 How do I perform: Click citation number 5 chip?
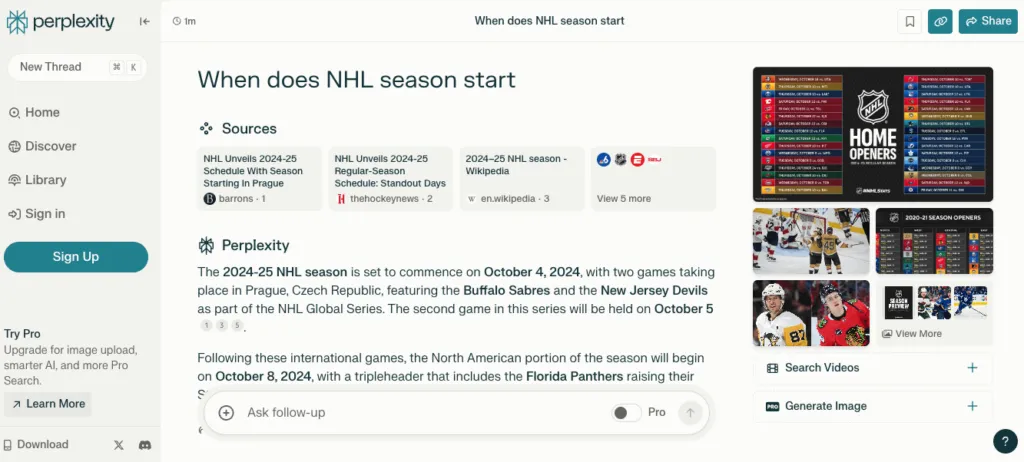tap(237, 325)
